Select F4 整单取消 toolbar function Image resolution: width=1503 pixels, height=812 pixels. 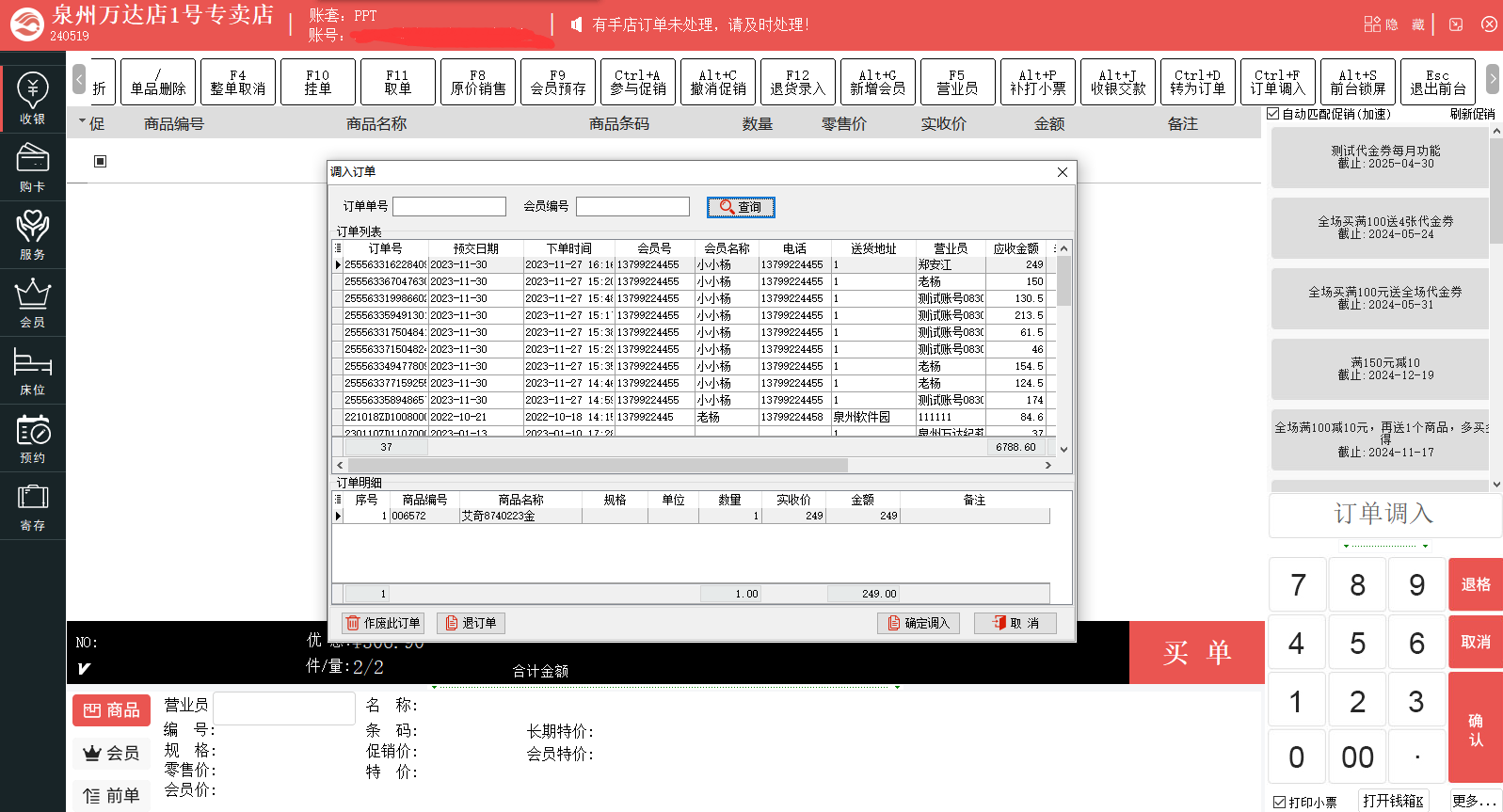(x=238, y=81)
